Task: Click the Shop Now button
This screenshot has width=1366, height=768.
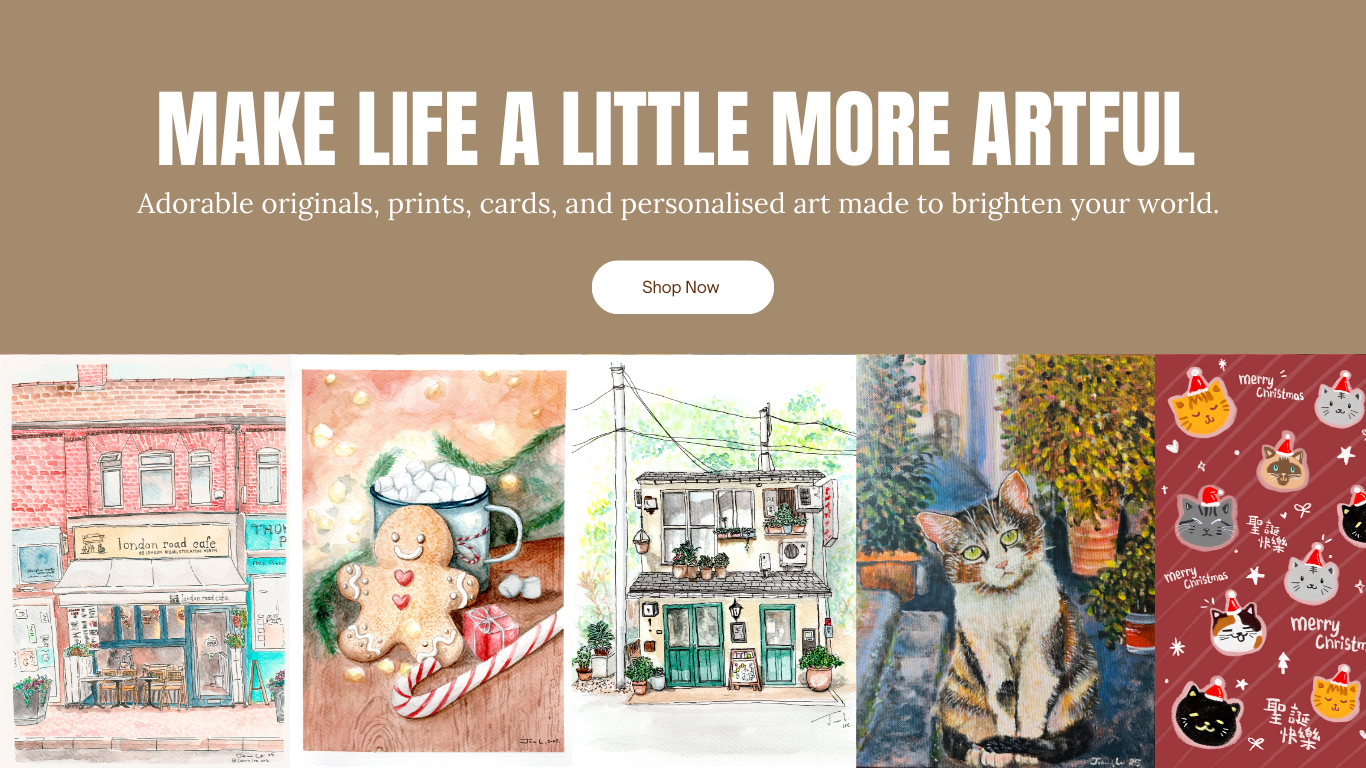Action: point(682,287)
